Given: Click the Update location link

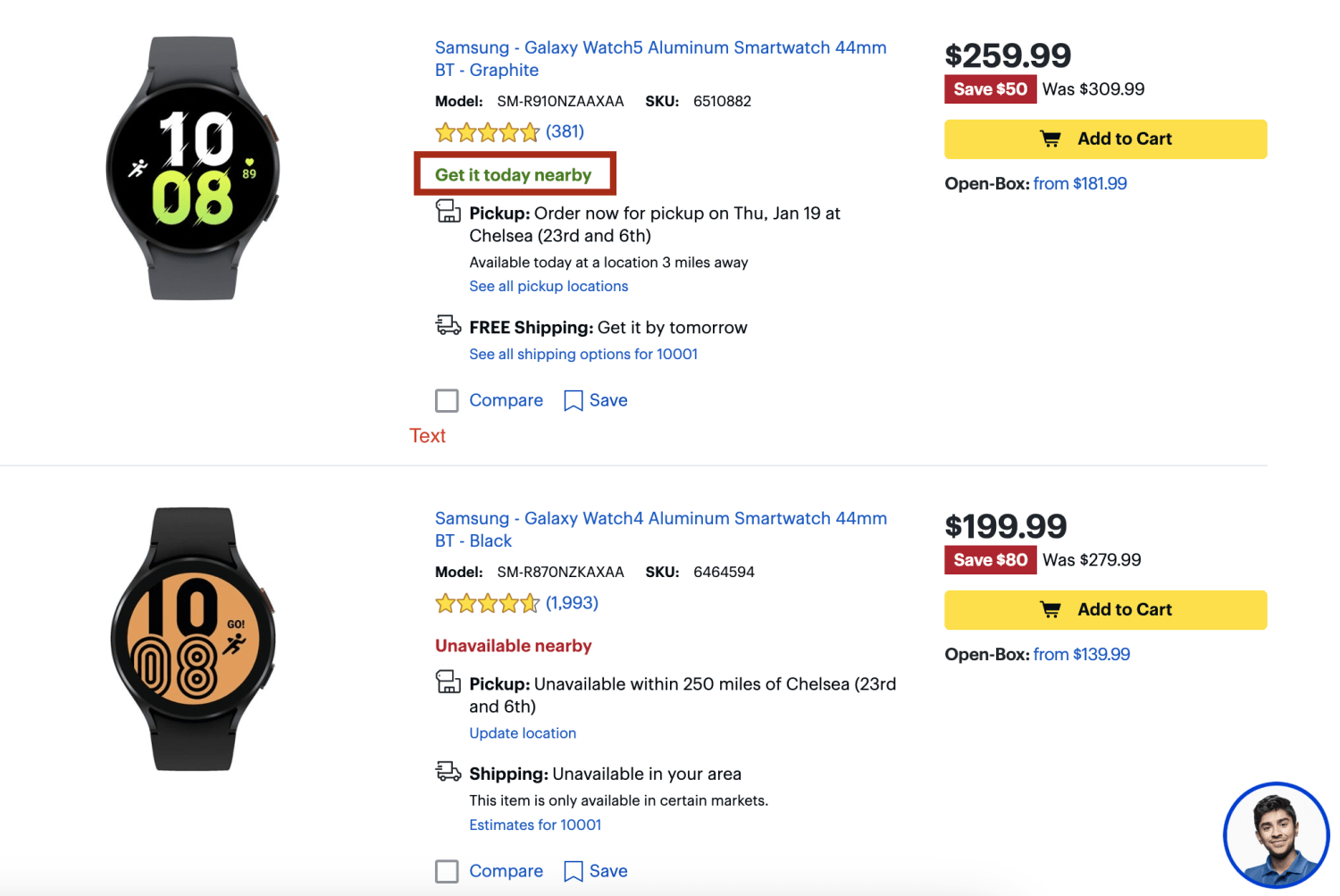Looking at the screenshot, I should pyautogui.click(x=523, y=733).
